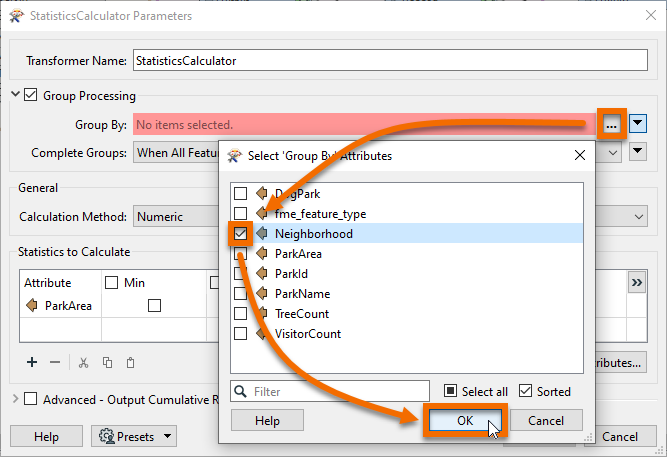
Task: Click the double-arrow expand columns icon
Action: (x=636, y=283)
